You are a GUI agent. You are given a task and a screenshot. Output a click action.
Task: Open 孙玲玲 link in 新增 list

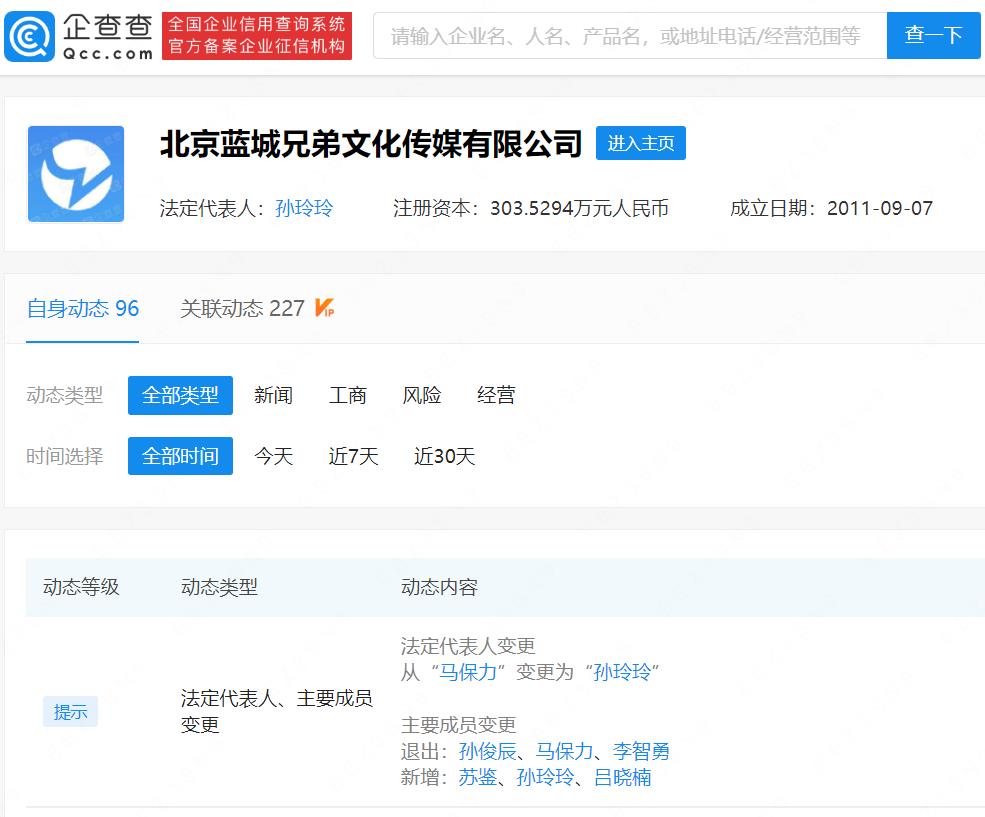[x=545, y=777]
